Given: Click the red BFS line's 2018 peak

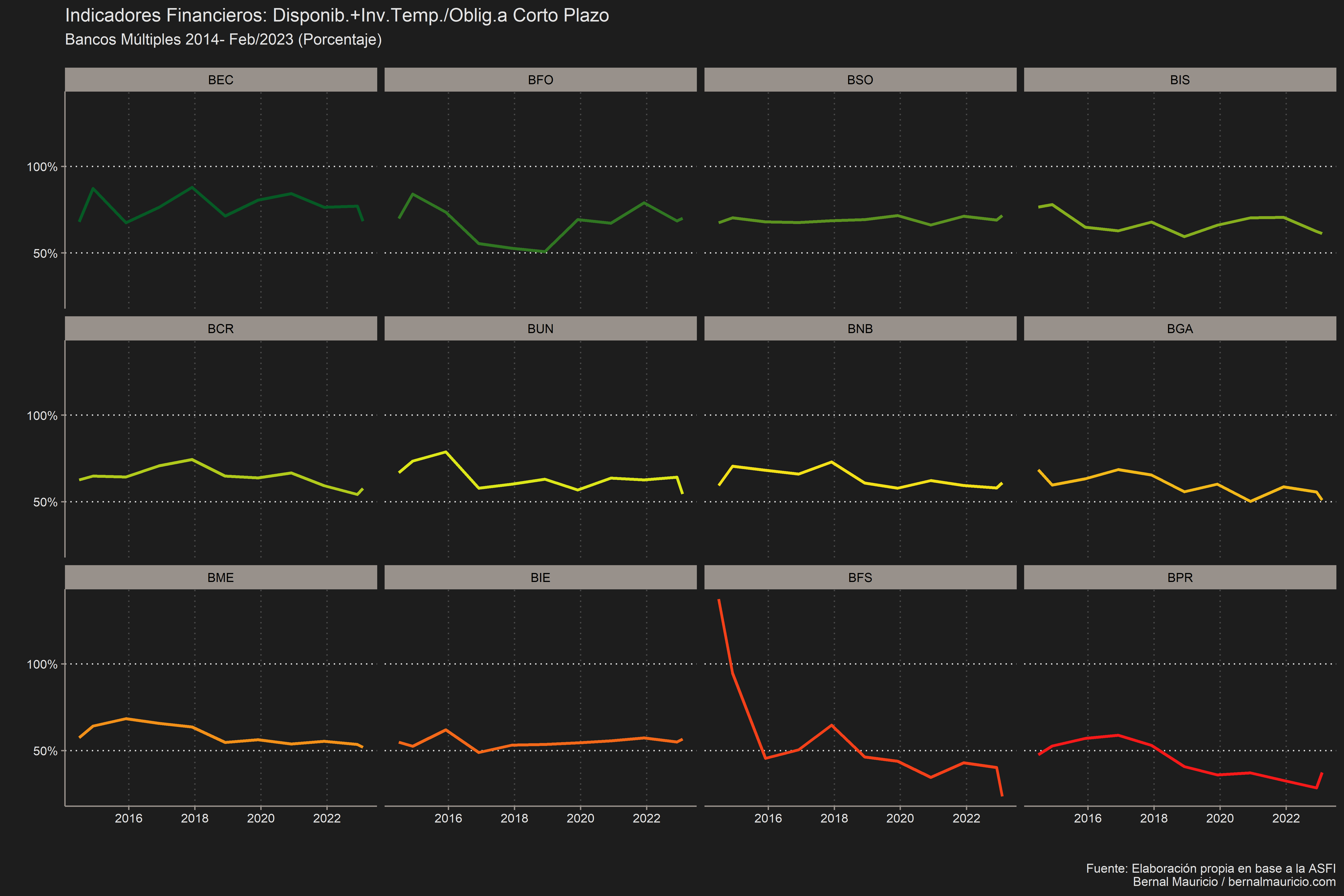Looking at the screenshot, I should click(x=832, y=725).
